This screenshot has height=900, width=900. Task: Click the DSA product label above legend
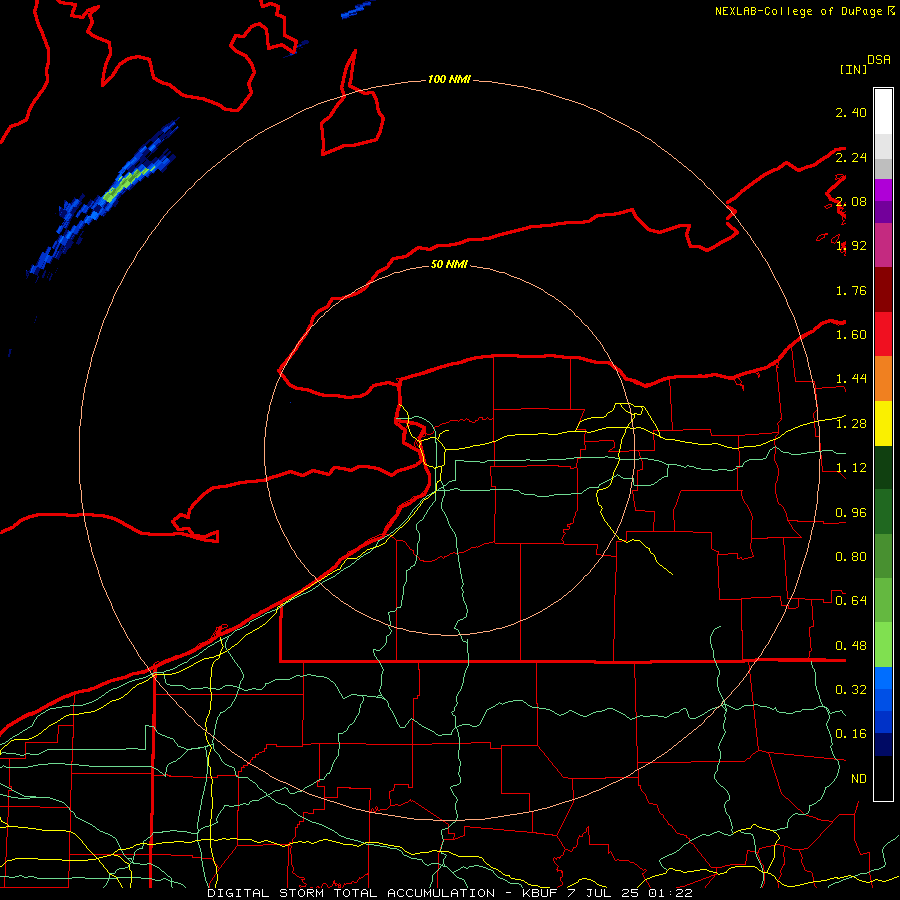879,60
